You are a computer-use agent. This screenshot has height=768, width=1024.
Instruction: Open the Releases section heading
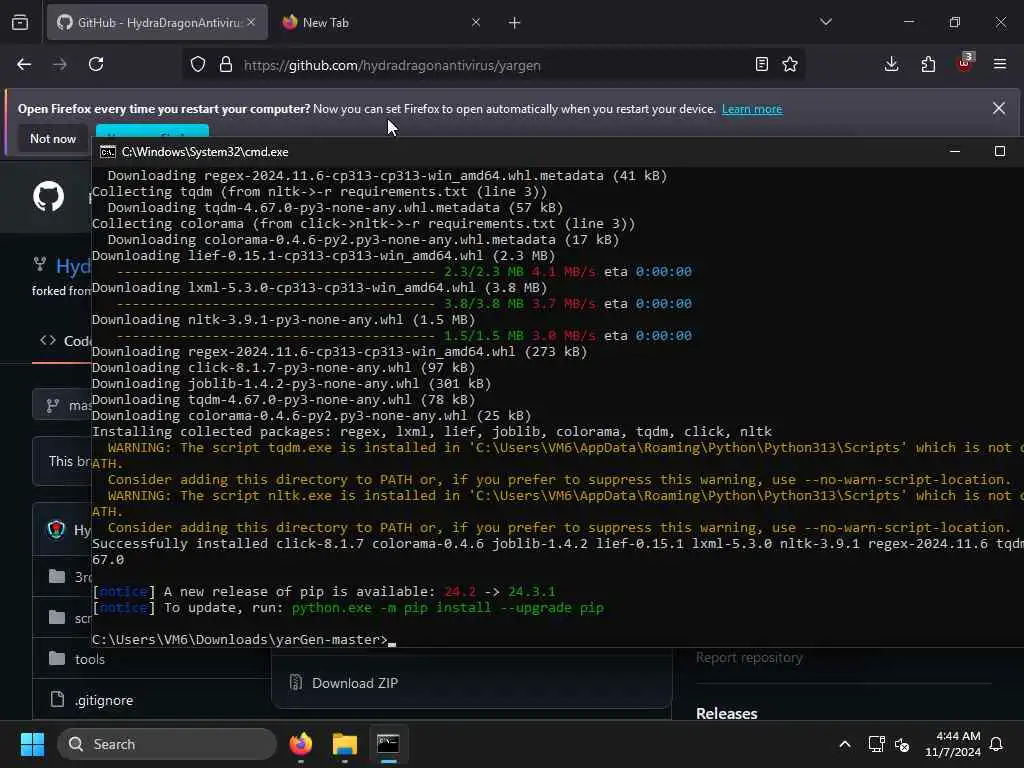[x=727, y=714]
